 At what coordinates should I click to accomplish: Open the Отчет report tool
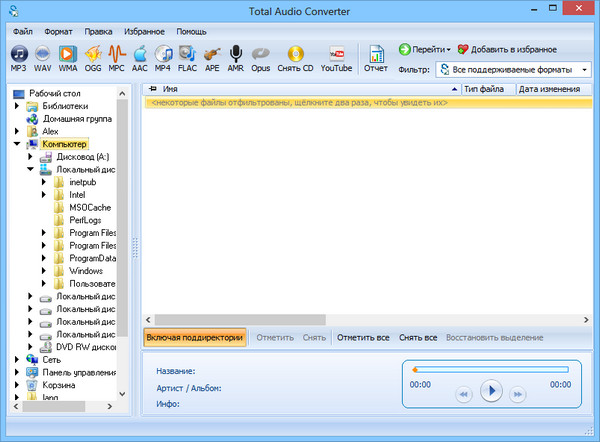point(376,58)
